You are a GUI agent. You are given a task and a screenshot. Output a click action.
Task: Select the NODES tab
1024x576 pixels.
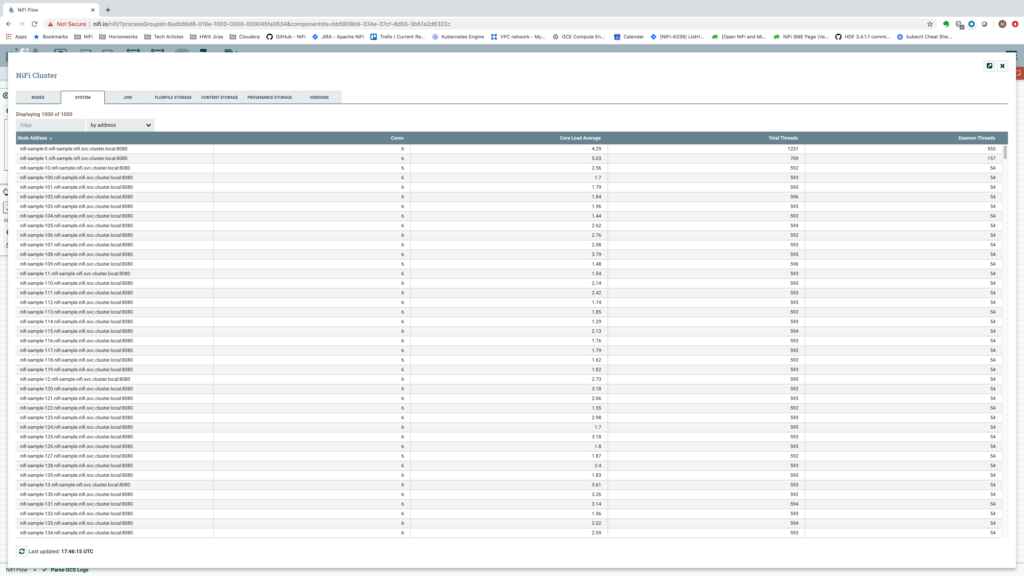pos(38,97)
